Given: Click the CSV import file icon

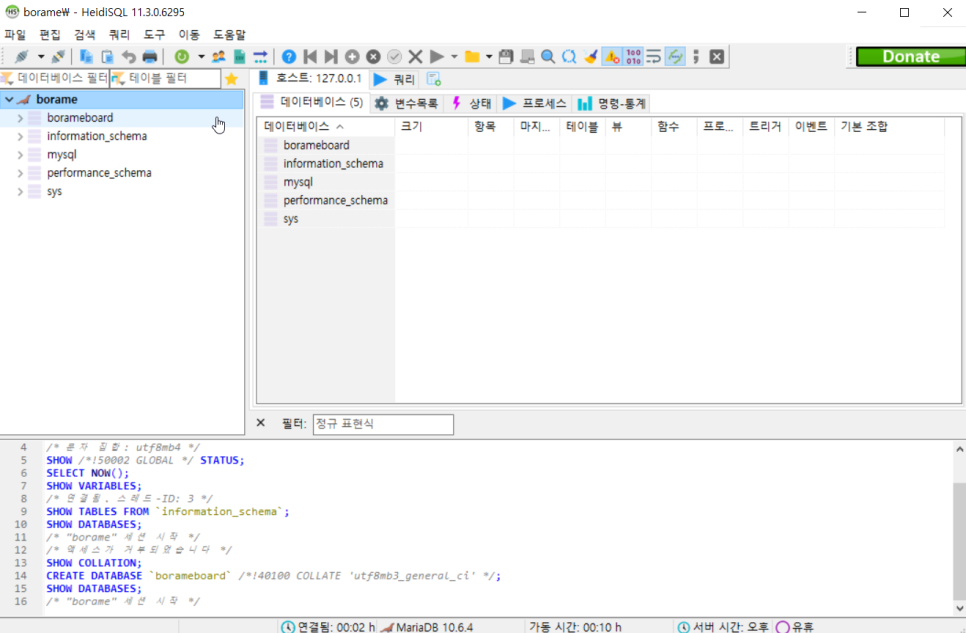Looking at the screenshot, I should pyautogui.click(x=239, y=57).
